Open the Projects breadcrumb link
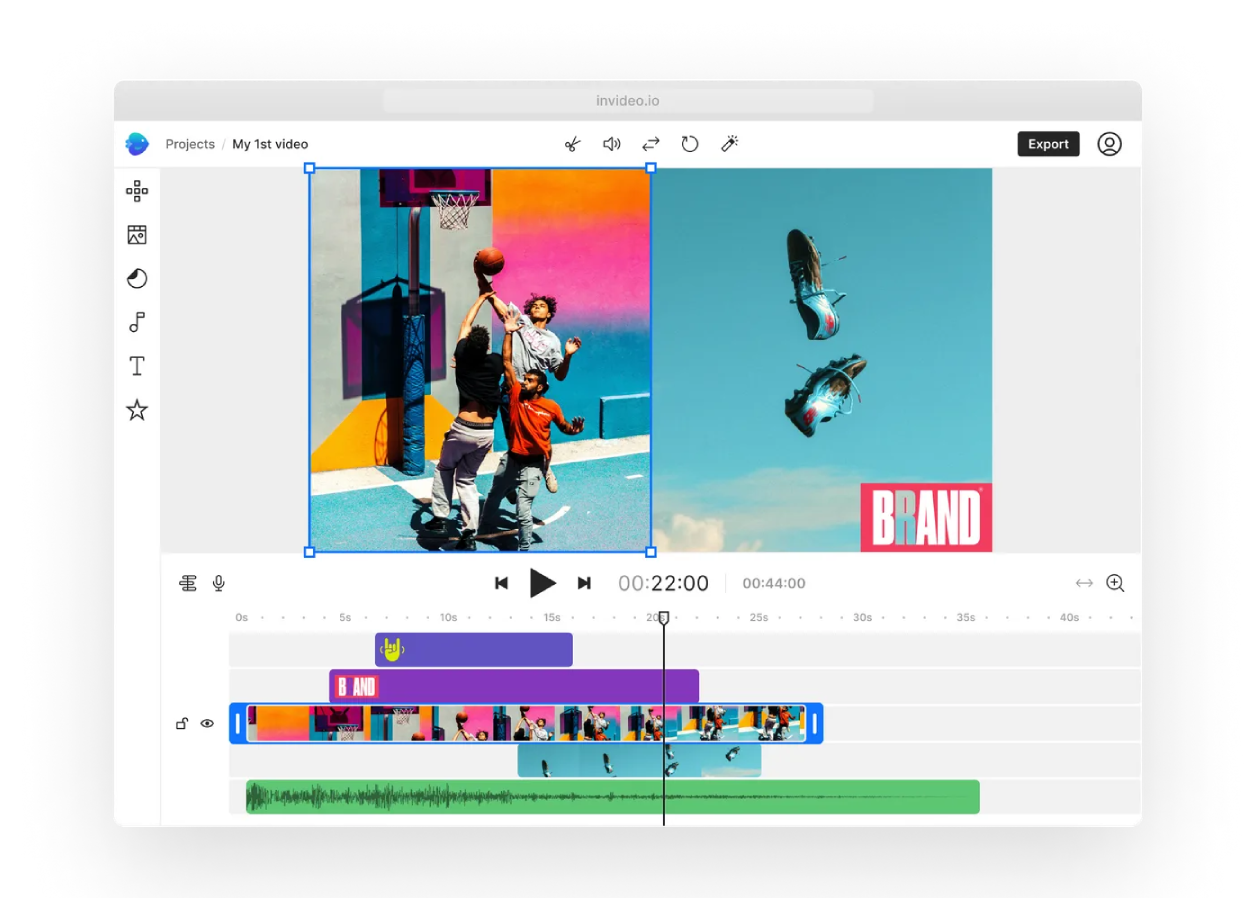The width and height of the screenshot is (1260, 898). click(190, 144)
